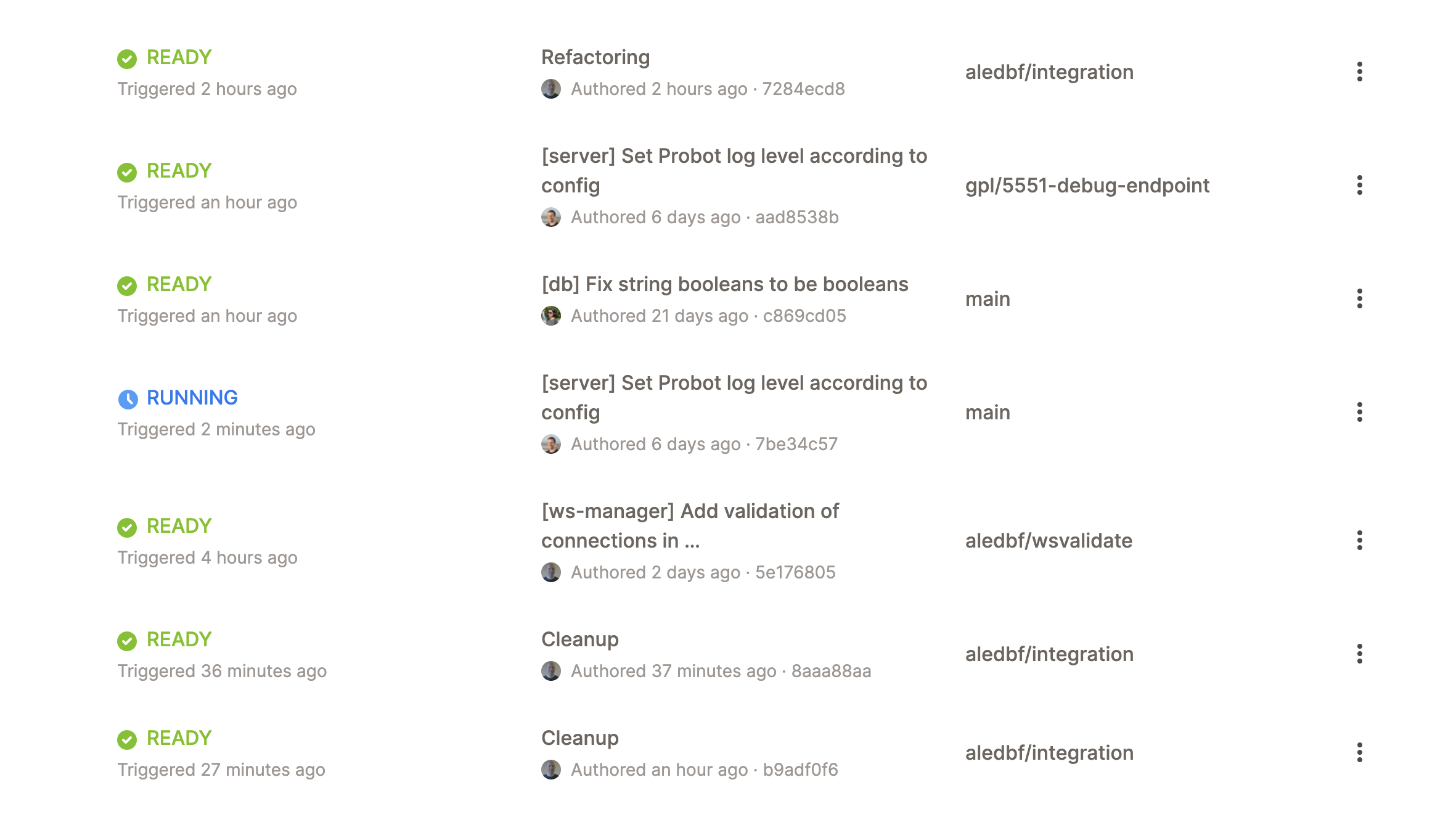Open the aledbf/integration branch link
This screenshot has height=814, width=1456.
coord(1049,72)
